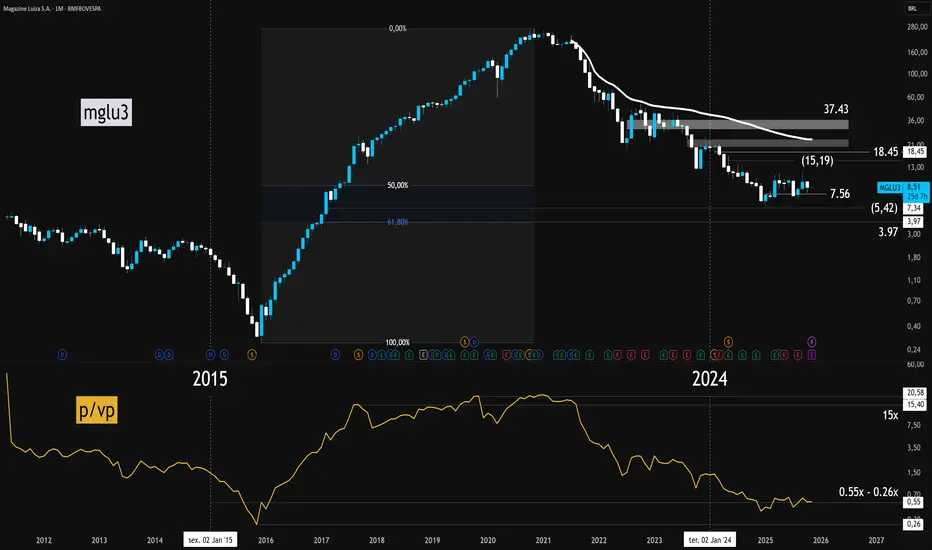Viewport: 932px width, 550px height.
Task: Select the 0.55x - 0.26x annotation
Action: 868,492
